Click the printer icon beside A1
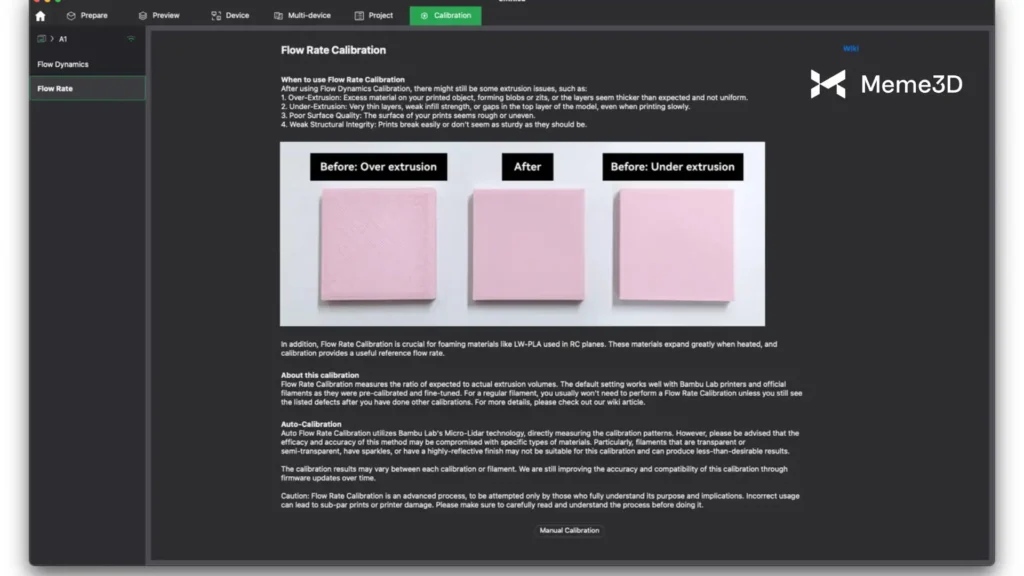The height and width of the screenshot is (576, 1024). 41,39
